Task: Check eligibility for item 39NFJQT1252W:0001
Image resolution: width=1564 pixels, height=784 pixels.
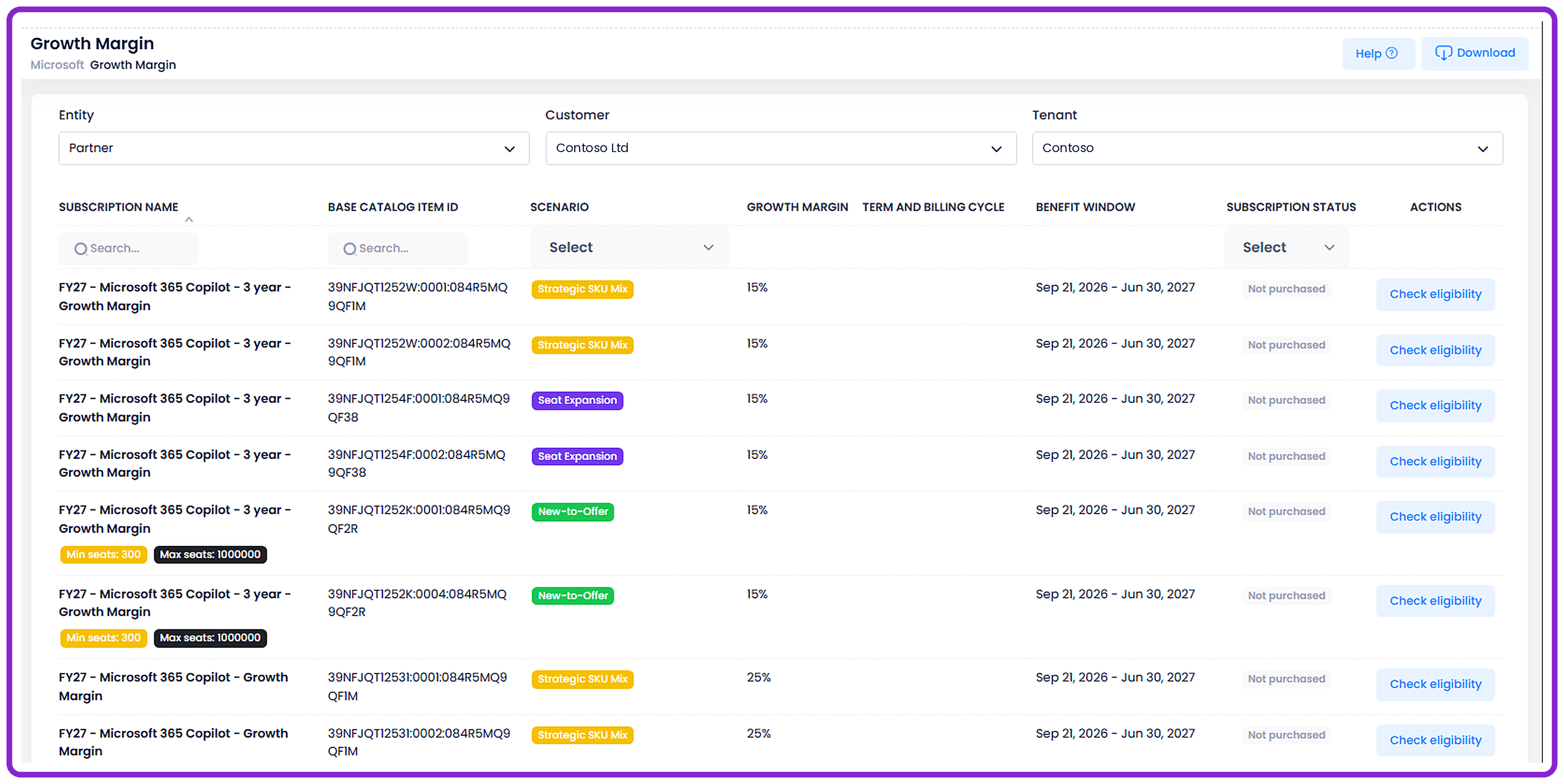Action: pyautogui.click(x=1435, y=294)
